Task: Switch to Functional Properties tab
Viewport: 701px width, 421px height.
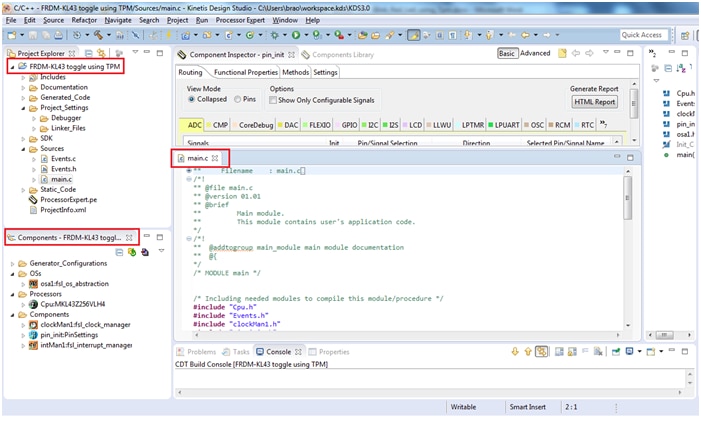Action: point(245,72)
